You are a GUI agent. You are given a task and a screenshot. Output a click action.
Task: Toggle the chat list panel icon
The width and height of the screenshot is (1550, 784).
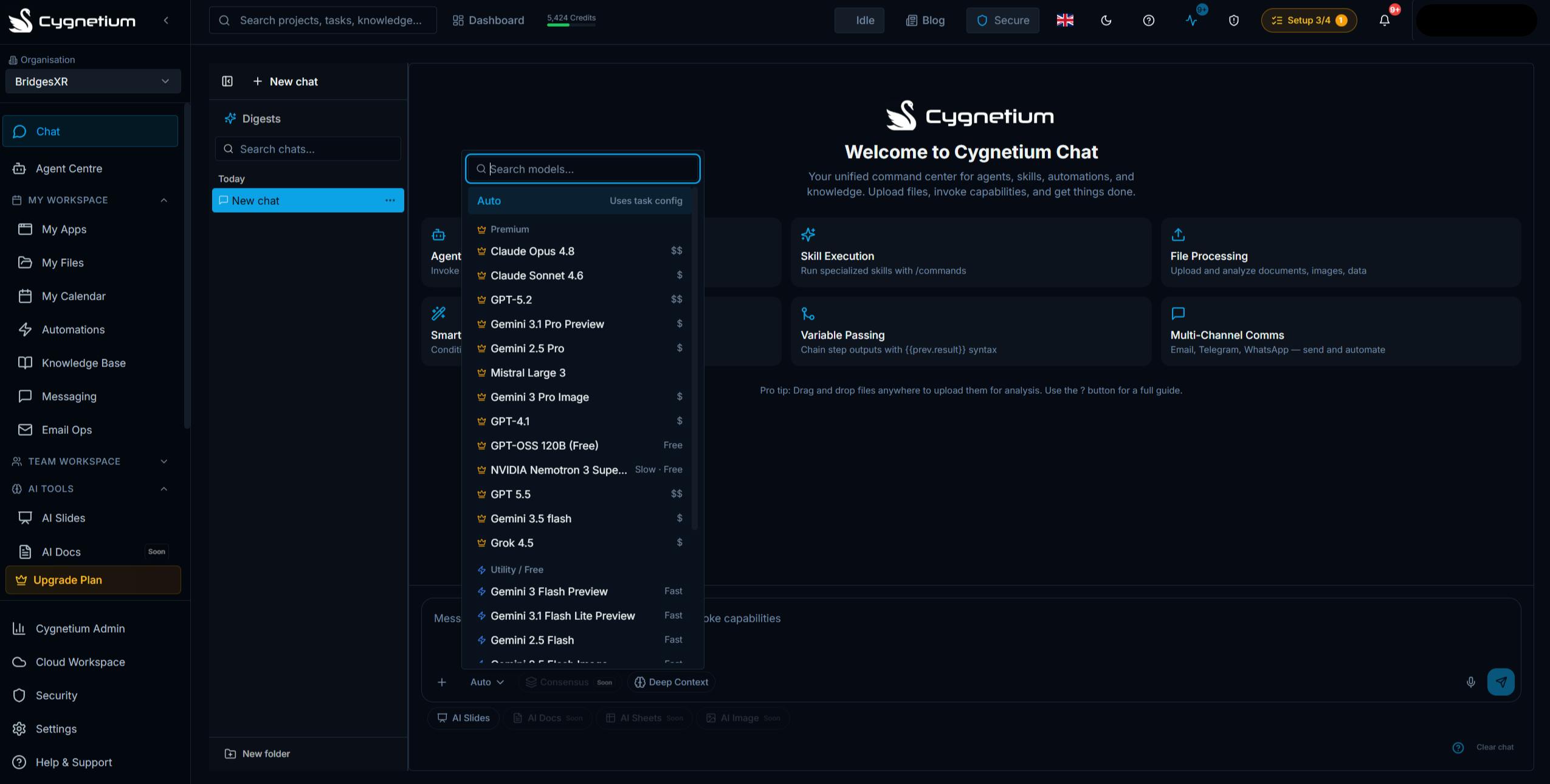(x=227, y=81)
